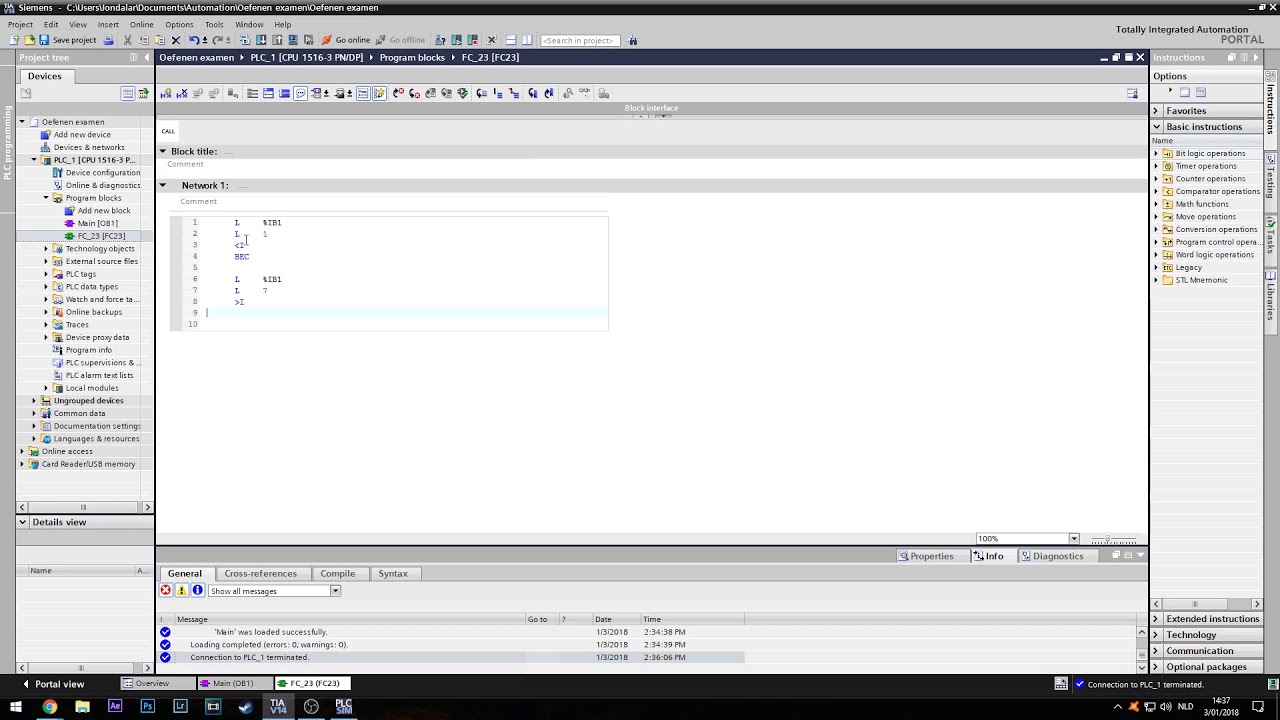This screenshot has height=720, width=1280.
Task: Open the Help menu
Action: tap(283, 24)
